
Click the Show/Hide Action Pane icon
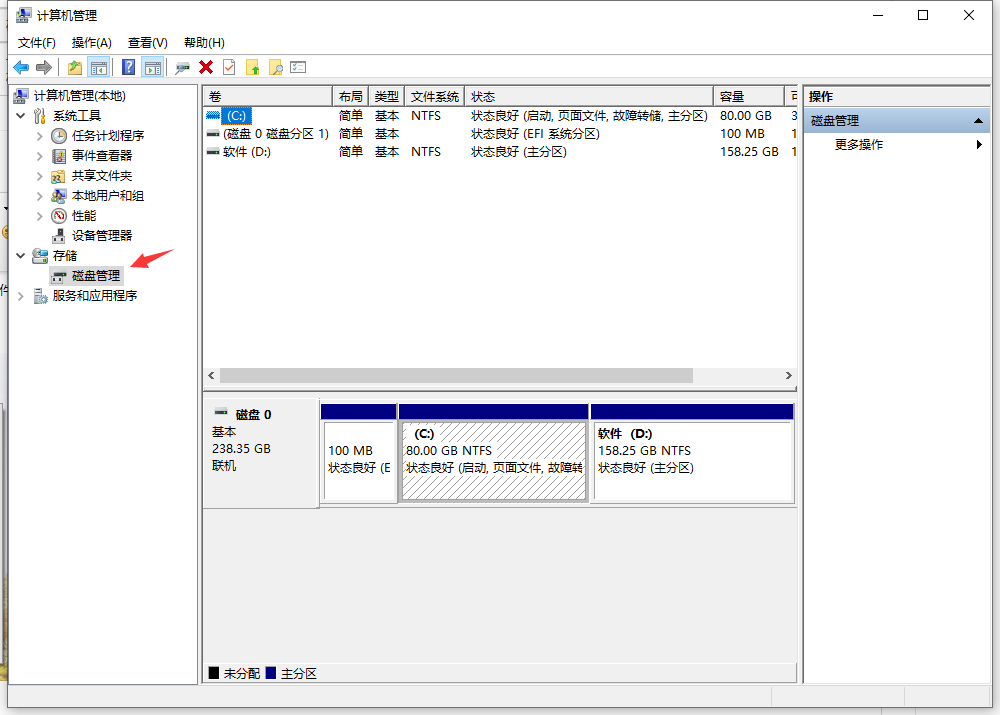tap(153, 67)
